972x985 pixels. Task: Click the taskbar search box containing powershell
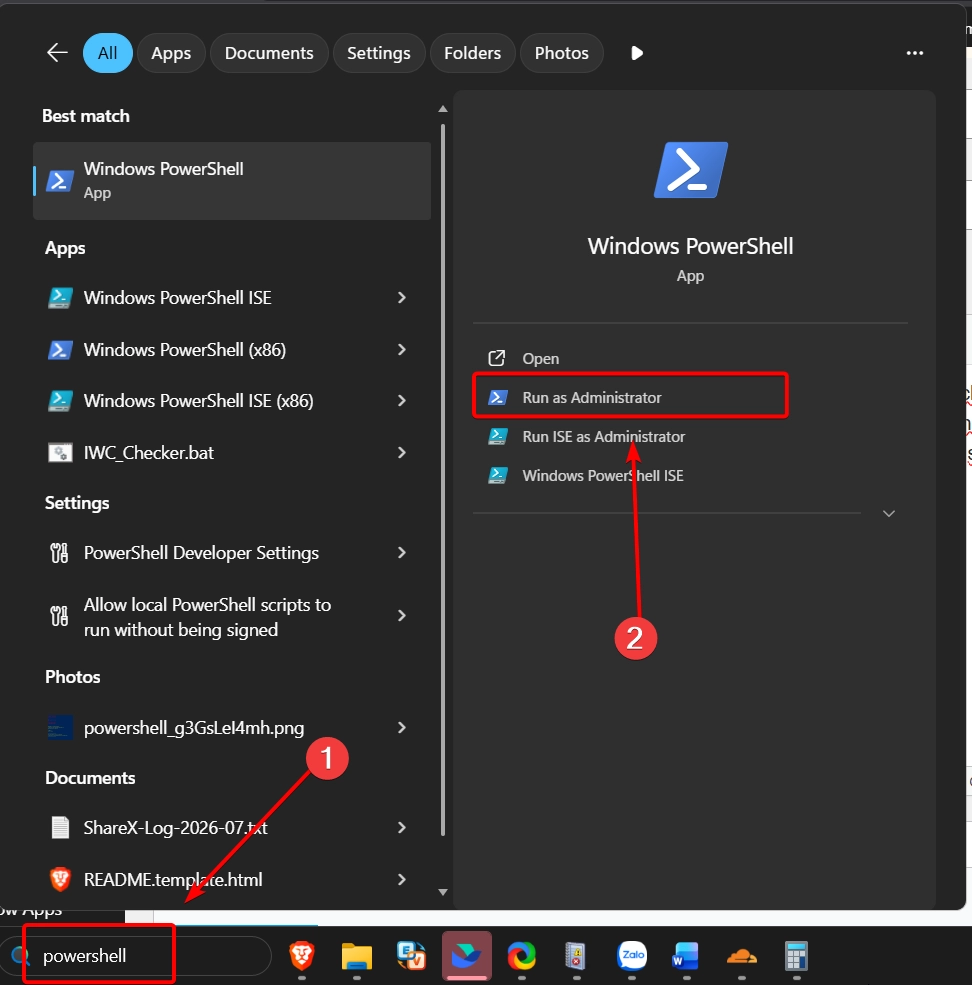[x=135, y=956]
